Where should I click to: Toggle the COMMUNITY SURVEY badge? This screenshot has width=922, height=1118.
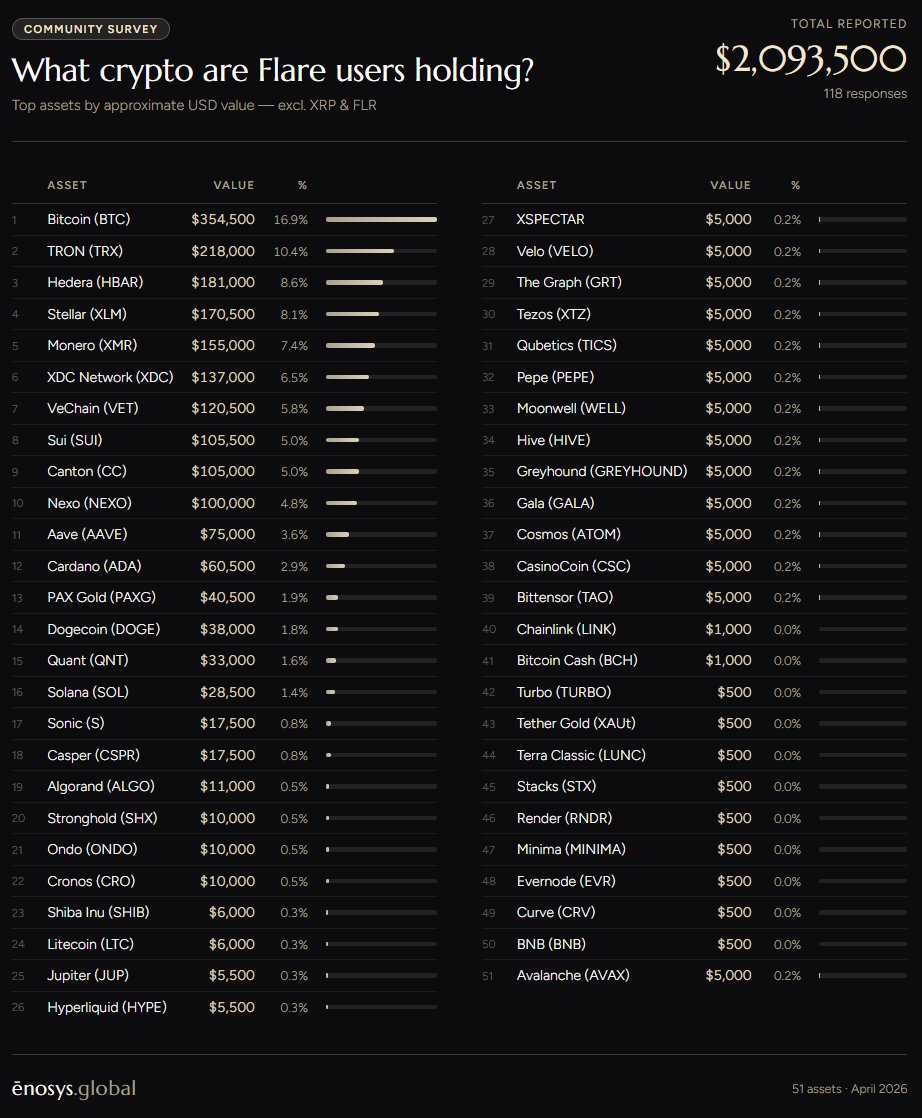click(90, 29)
